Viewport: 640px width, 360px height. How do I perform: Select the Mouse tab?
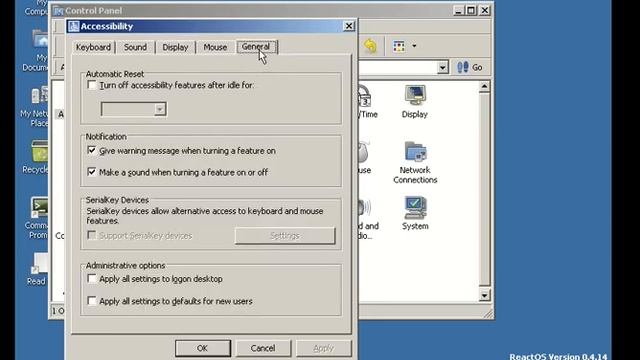(215, 47)
